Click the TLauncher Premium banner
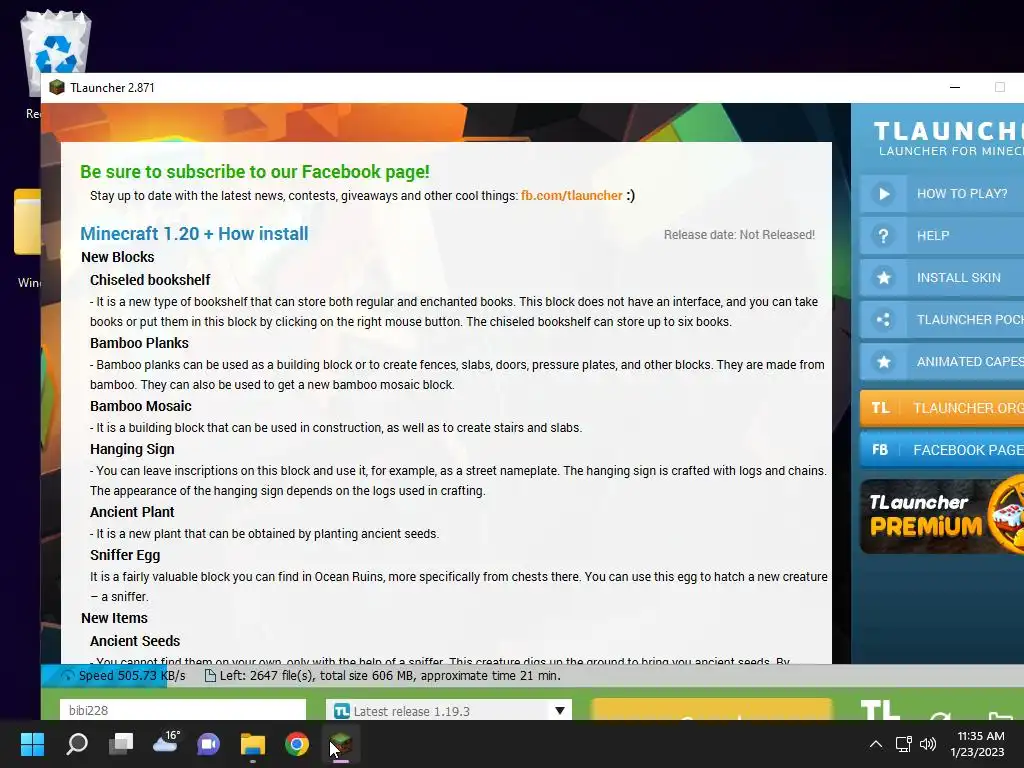 click(942, 516)
